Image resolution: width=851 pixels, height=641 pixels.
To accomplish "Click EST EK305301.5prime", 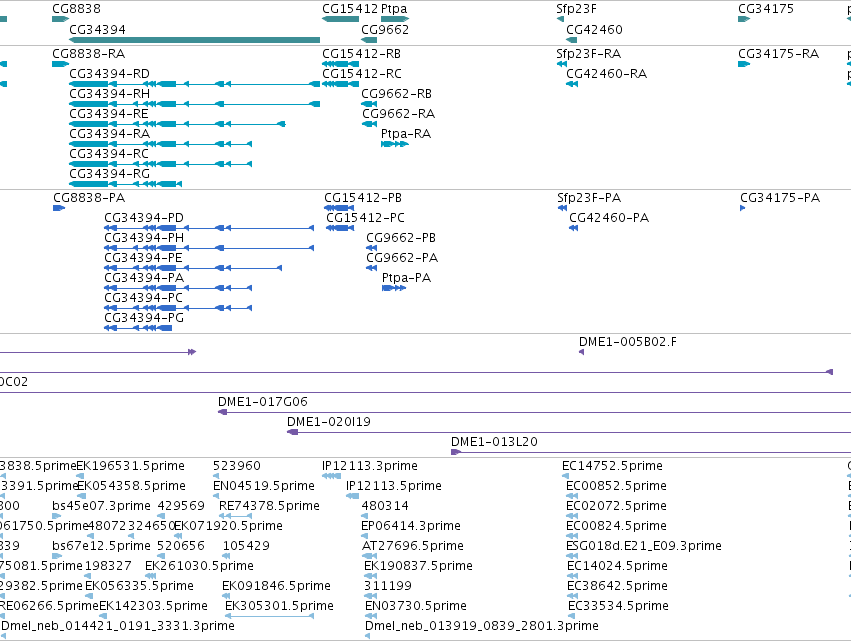I will pos(280,606).
